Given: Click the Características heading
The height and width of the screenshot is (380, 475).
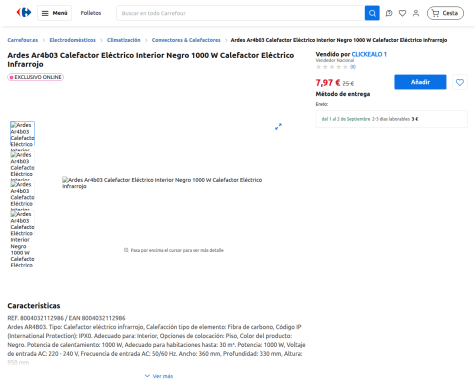Looking at the screenshot, I should tap(34, 306).
